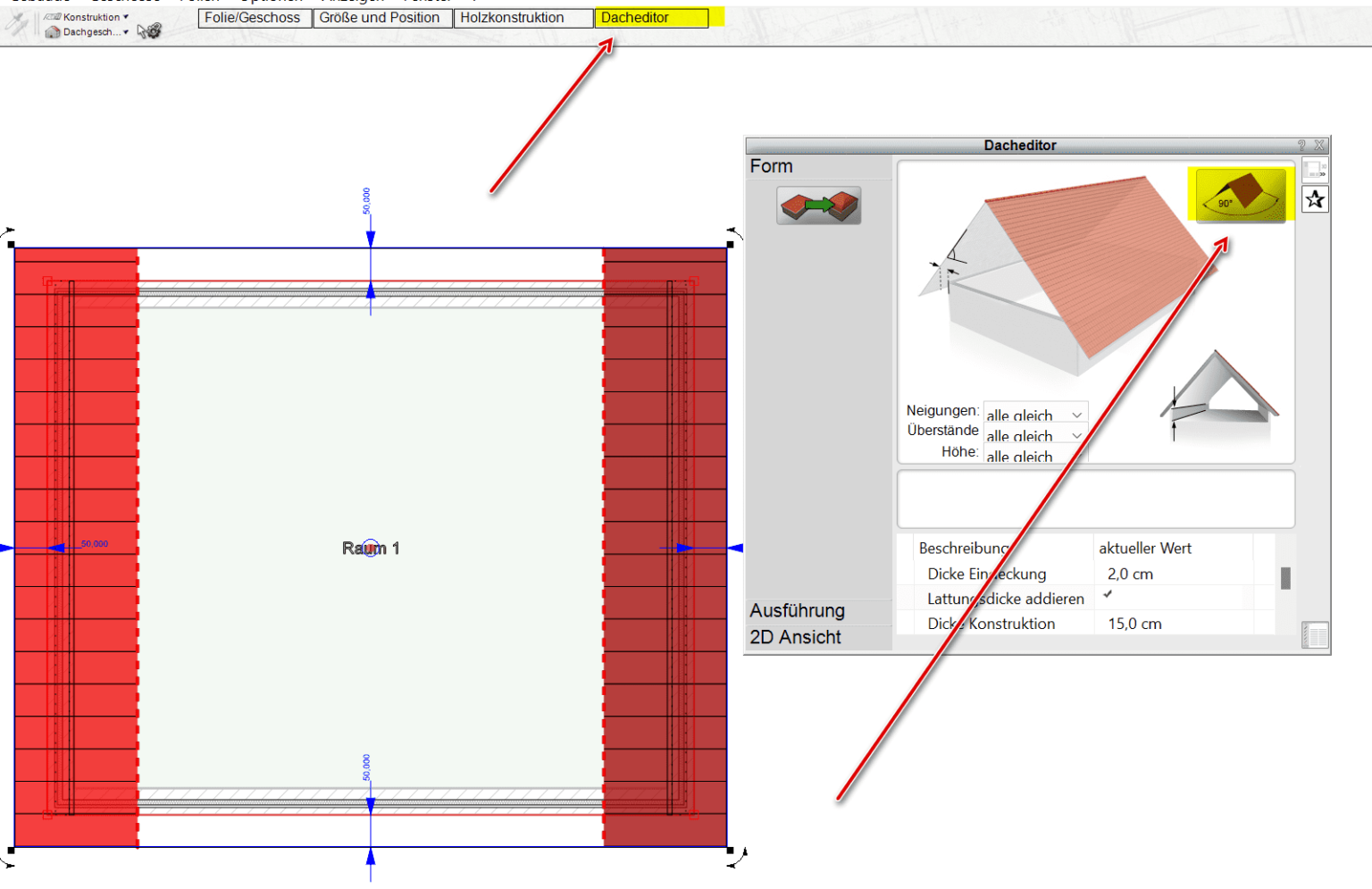Click the display mode icon top-right of Dacheditor
The height and width of the screenshot is (889, 1372).
point(1313,169)
